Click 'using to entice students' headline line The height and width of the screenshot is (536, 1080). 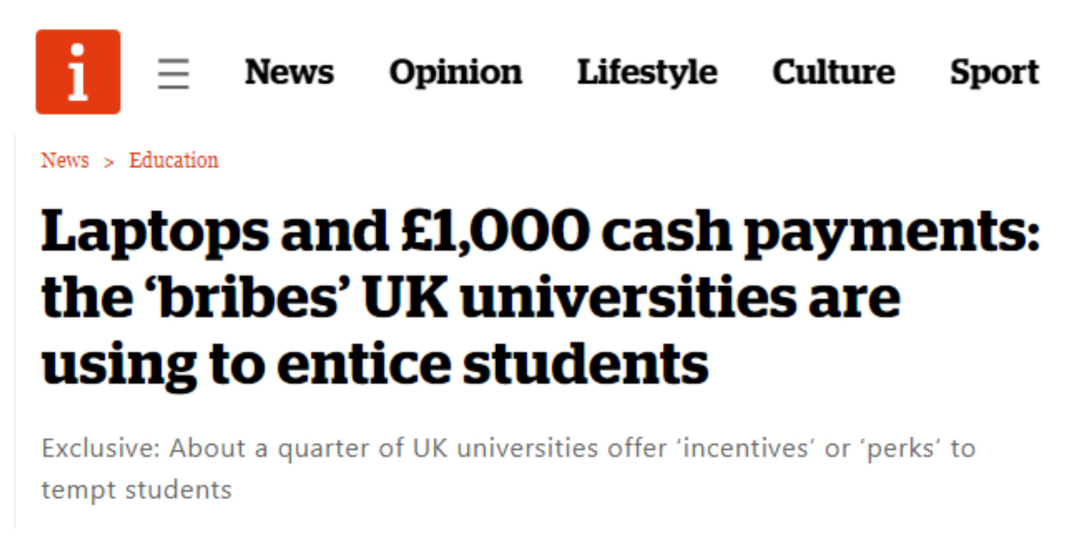(x=375, y=364)
